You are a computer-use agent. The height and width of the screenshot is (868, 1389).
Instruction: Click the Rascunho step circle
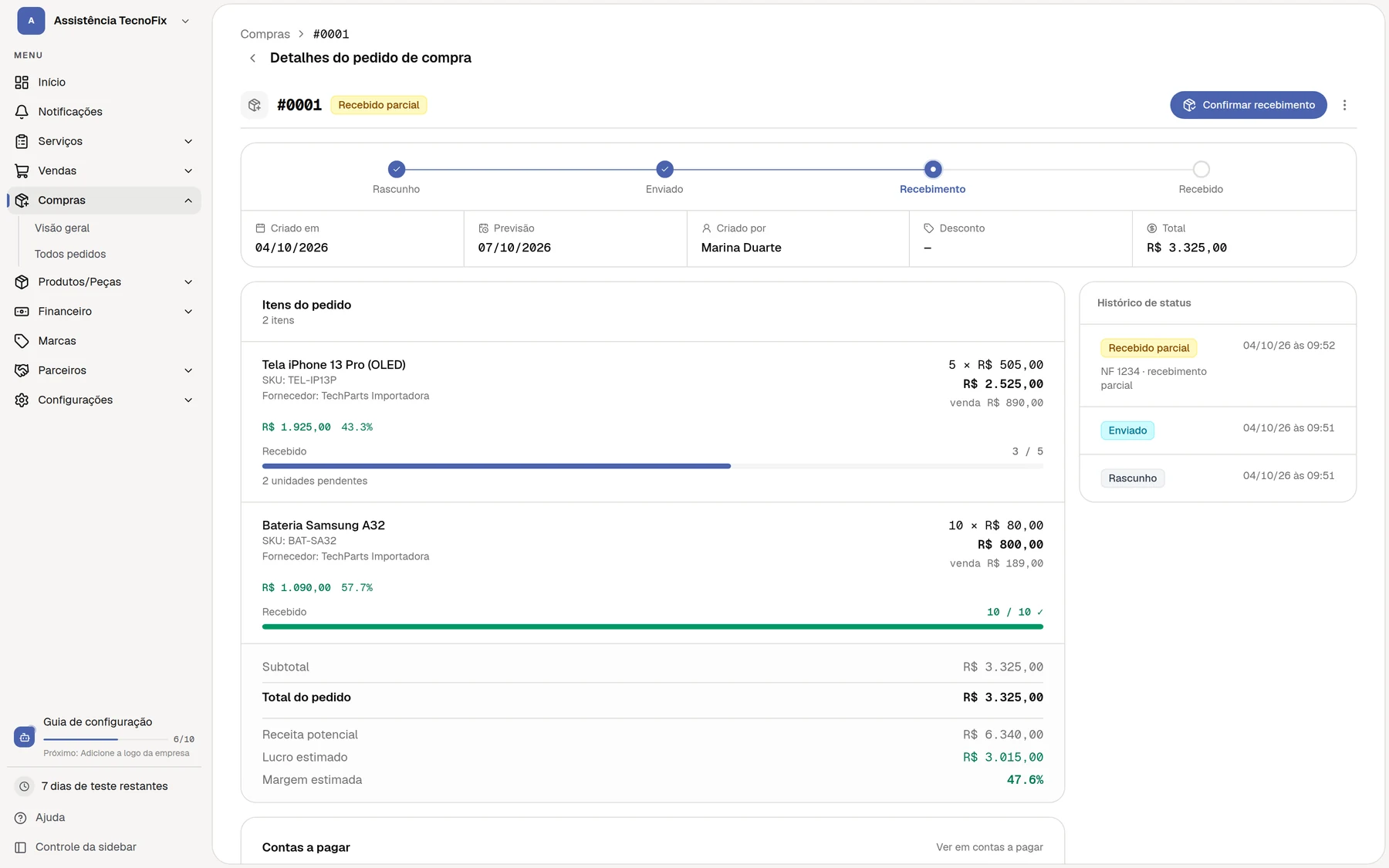(x=396, y=169)
